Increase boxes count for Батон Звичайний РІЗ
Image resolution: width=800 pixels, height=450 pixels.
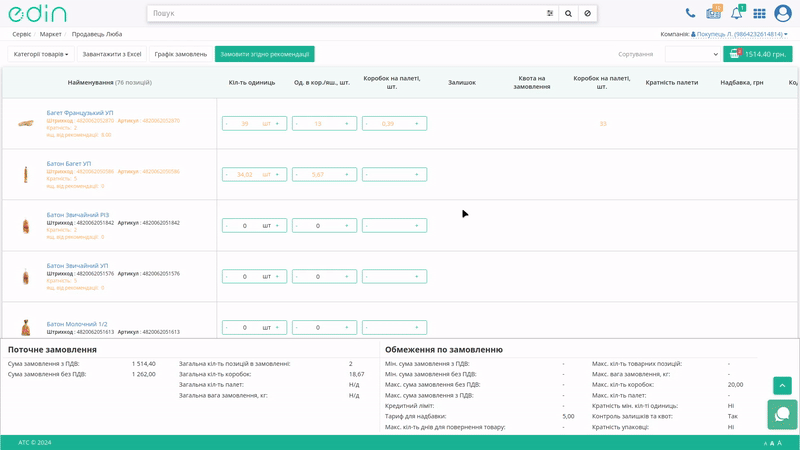click(347, 226)
